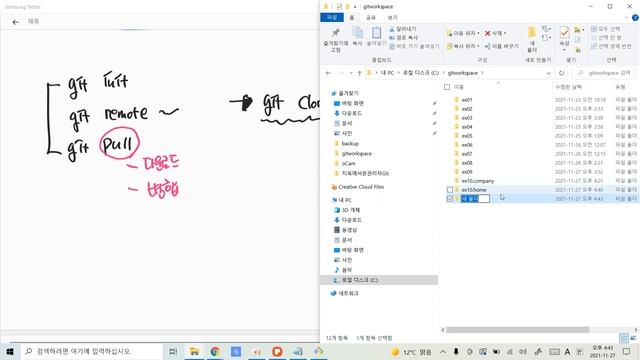This screenshot has height=360, width=640.
Task: Click 로컬 디스크 (C:) in the address breadcrumb
Action: coord(421,73)
